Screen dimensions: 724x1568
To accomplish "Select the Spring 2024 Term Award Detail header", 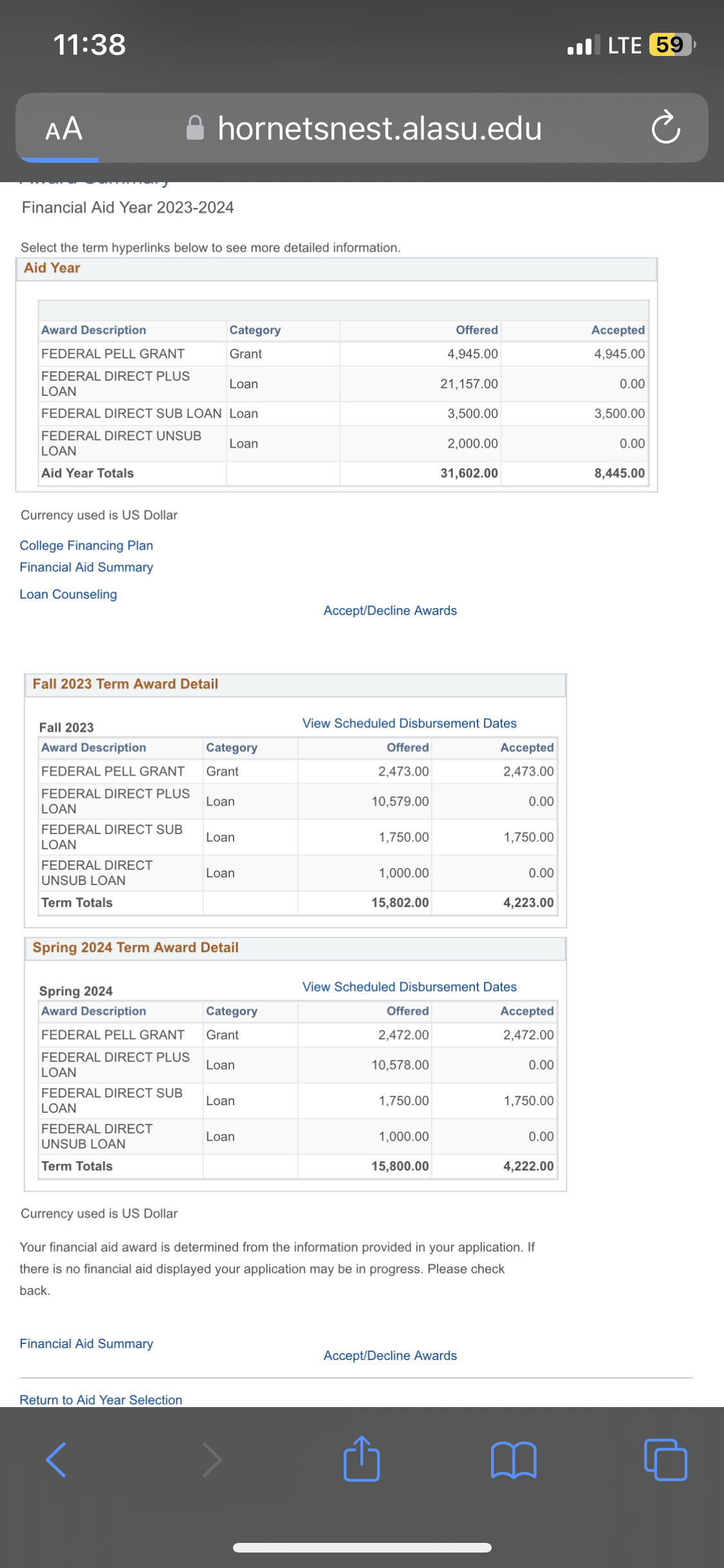I will pos(295,948).
